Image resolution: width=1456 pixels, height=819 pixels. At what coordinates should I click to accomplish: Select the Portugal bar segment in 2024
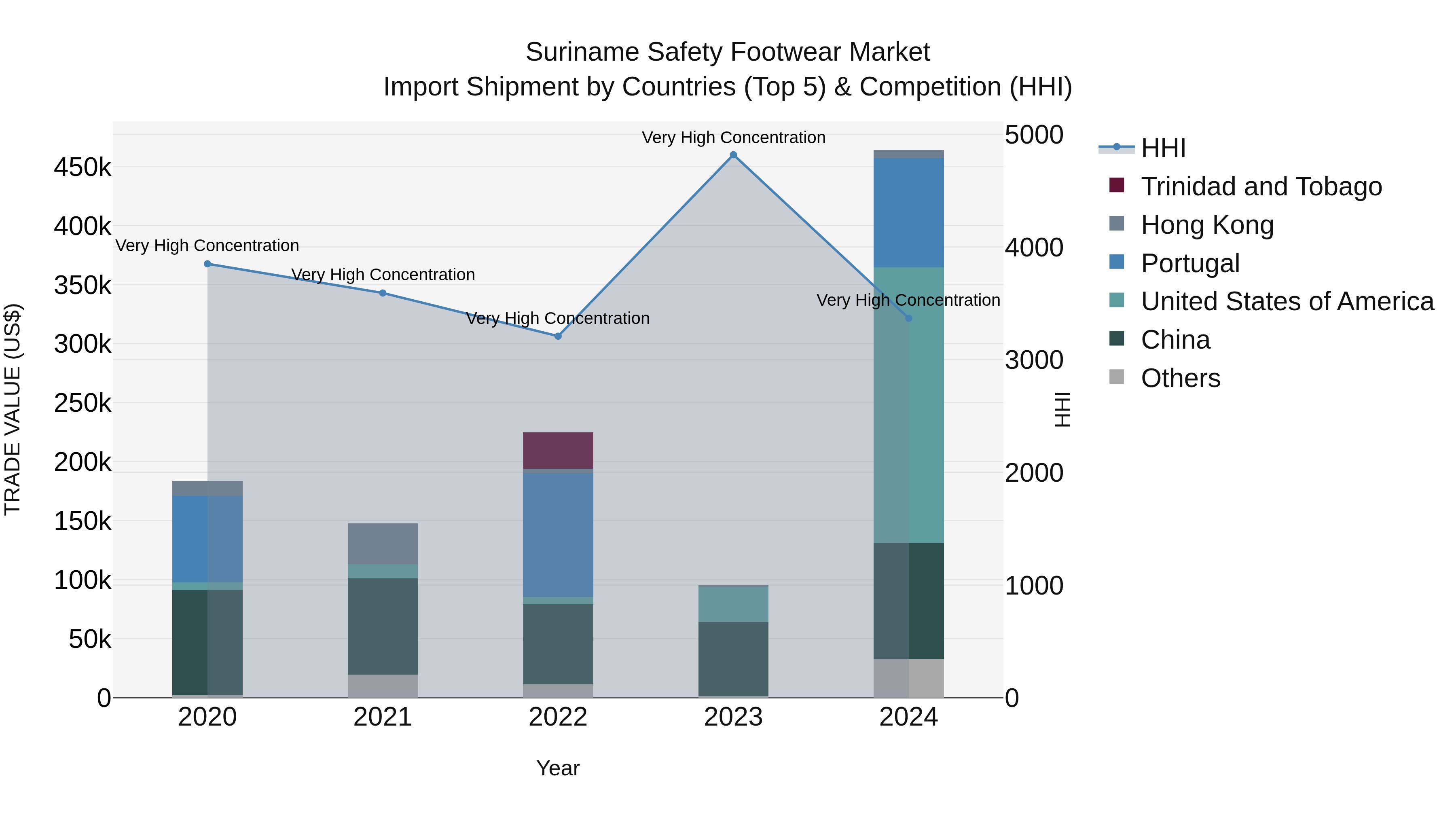(x=908, y=213)
